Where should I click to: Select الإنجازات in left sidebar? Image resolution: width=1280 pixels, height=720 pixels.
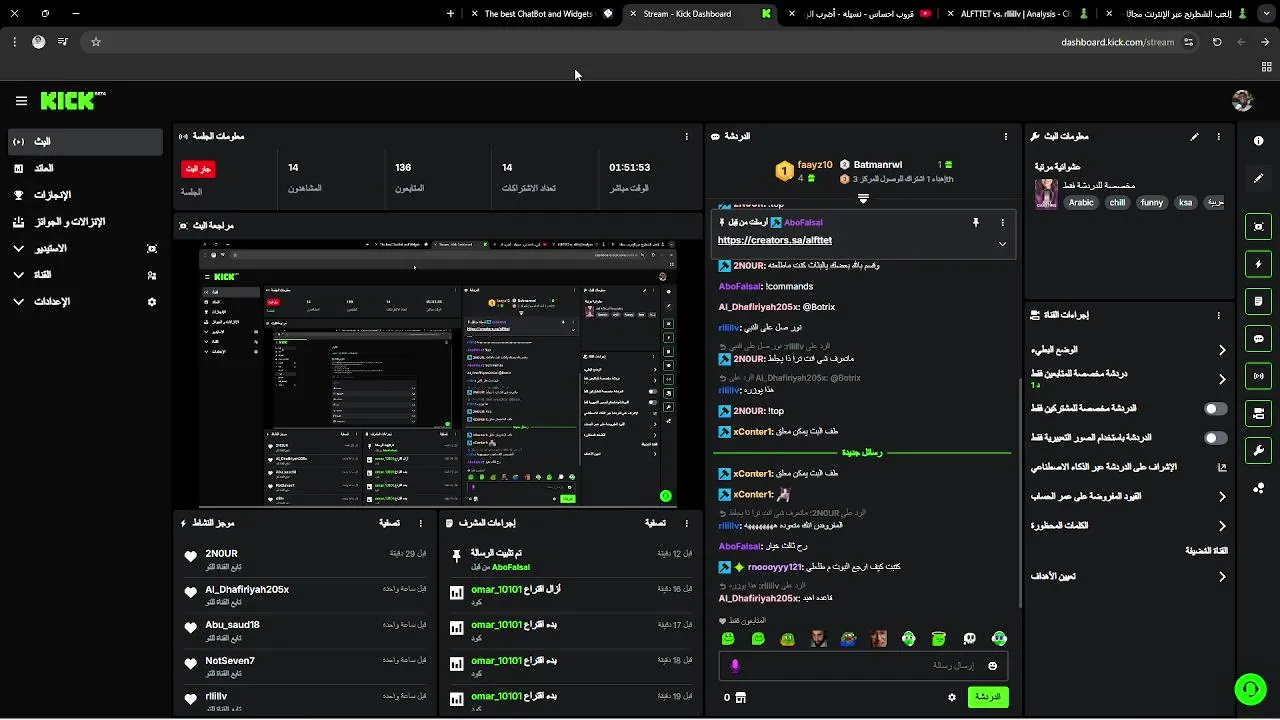[84, 195]
